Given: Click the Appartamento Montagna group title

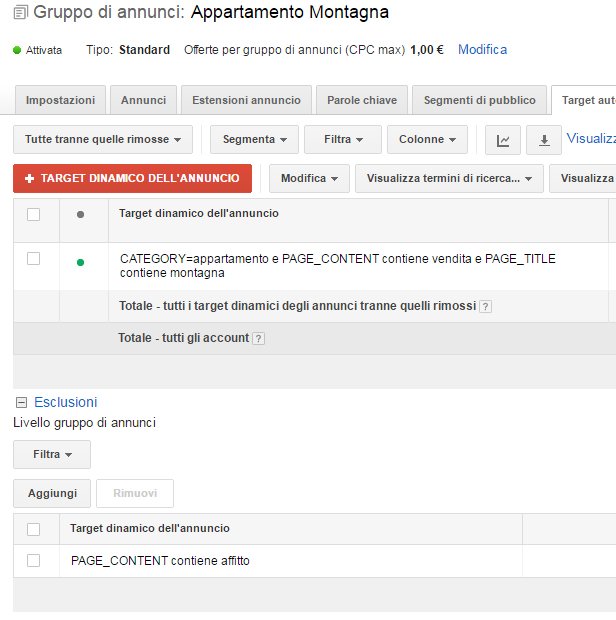Looking at the screenshot, I should click(290, 12).
